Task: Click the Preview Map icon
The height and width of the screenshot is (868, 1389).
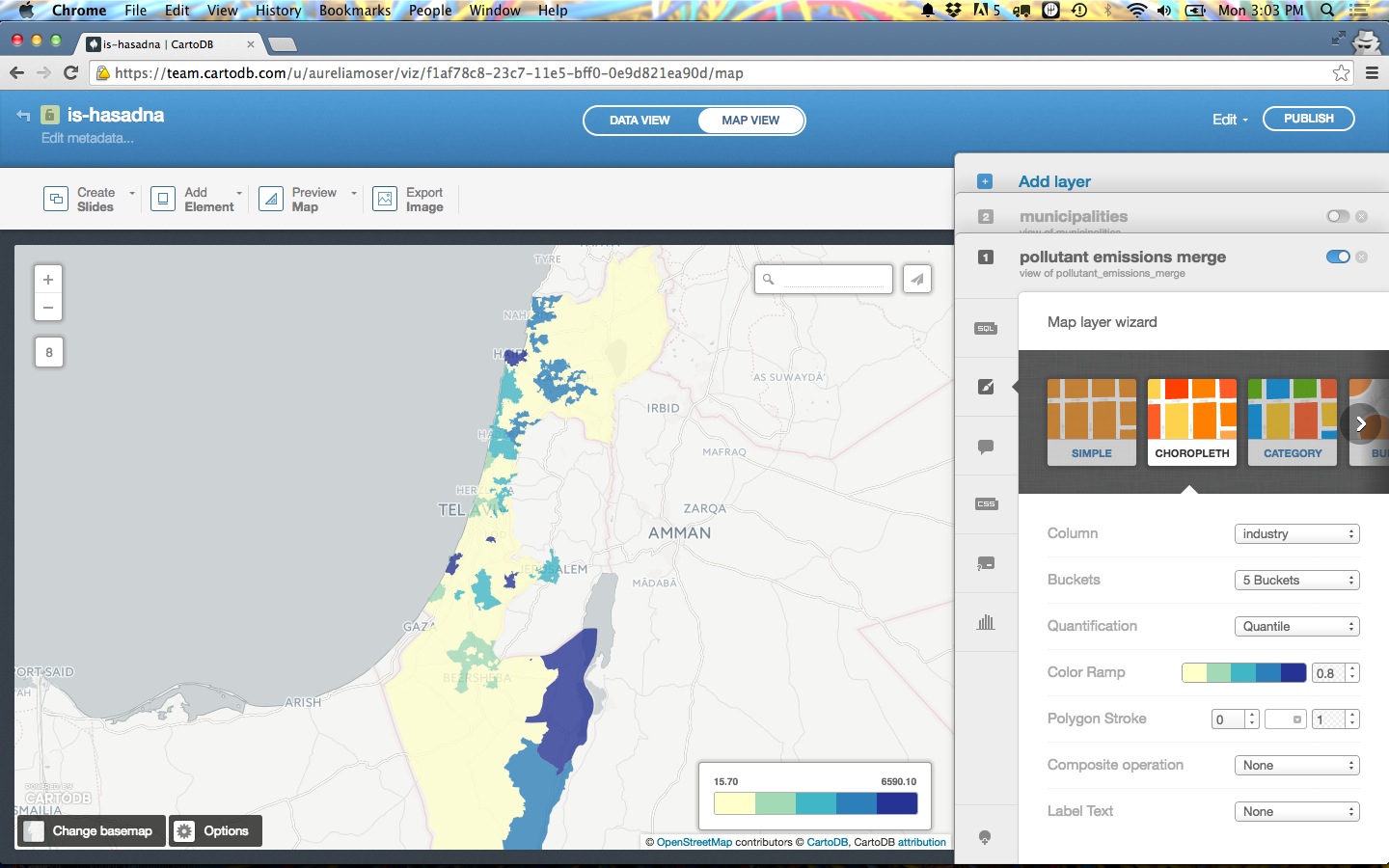Action: tap(271, 199)
